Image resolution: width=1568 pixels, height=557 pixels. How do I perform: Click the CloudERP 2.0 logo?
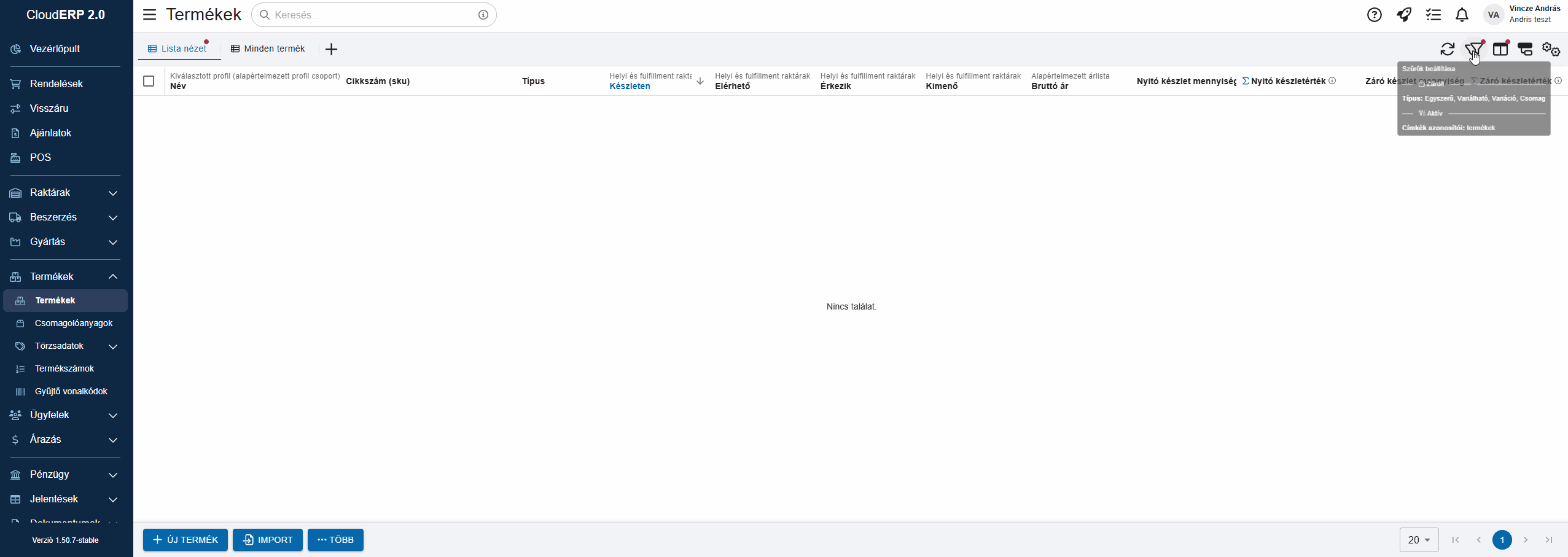(66, 15)
